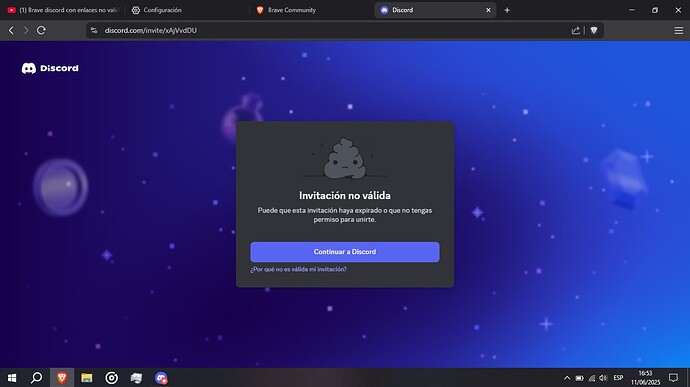Go back with the browser back arrow

(11, 30)
